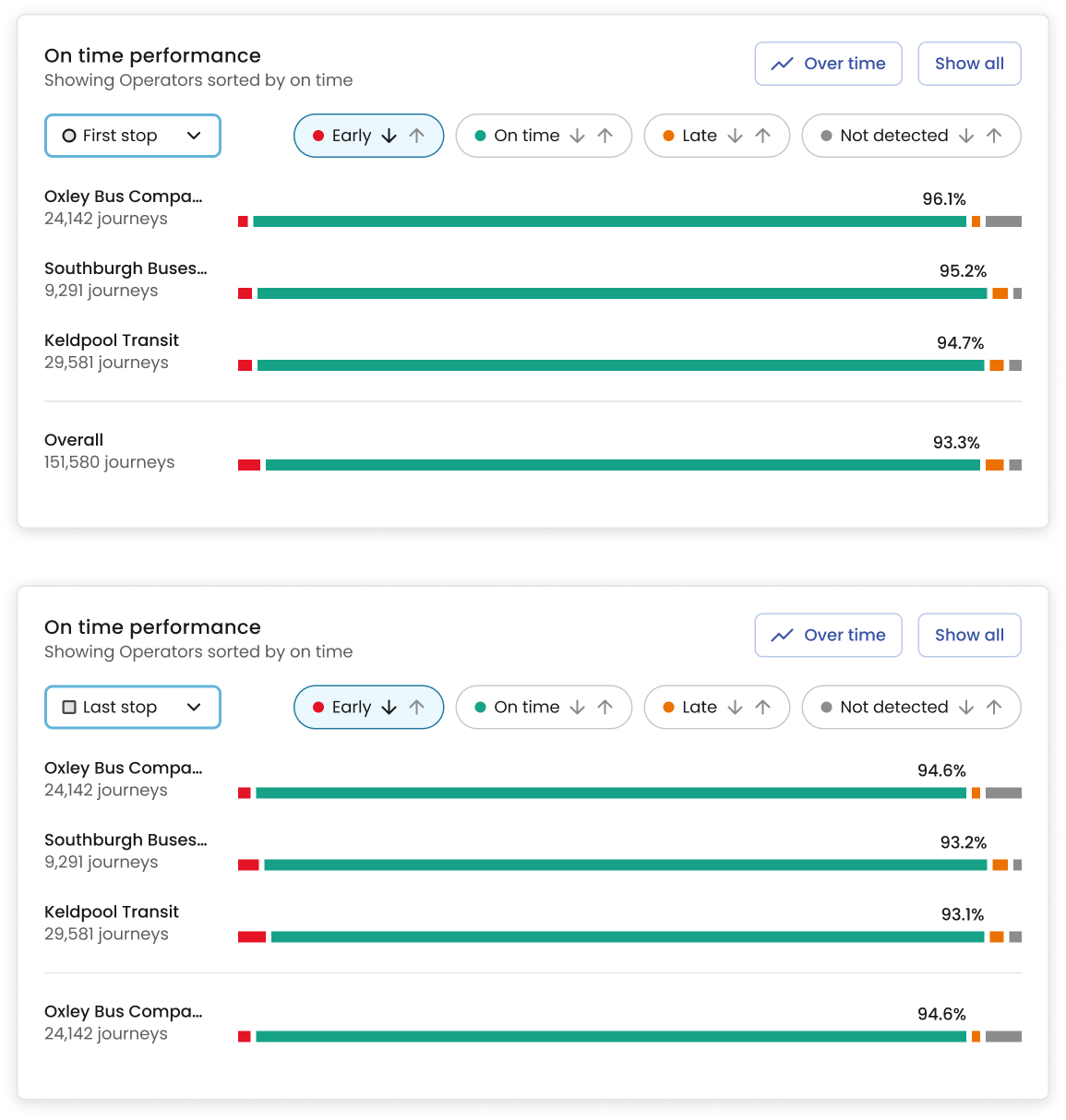Sort On time ascending in Last stop panel
This screenshot has width=1066, height=1120.
[x=605, y=708]
